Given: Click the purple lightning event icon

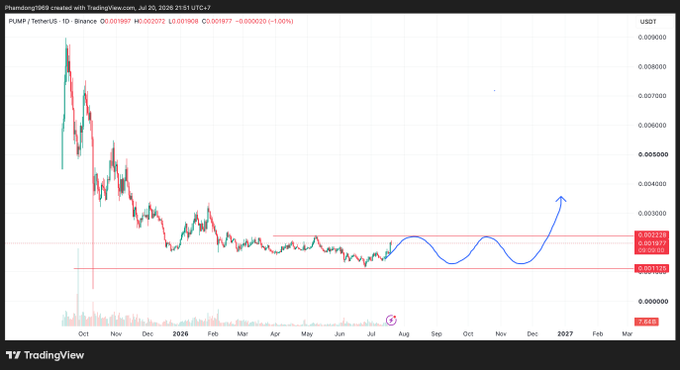Looking at the screenshot, I should tap(391, 320).
